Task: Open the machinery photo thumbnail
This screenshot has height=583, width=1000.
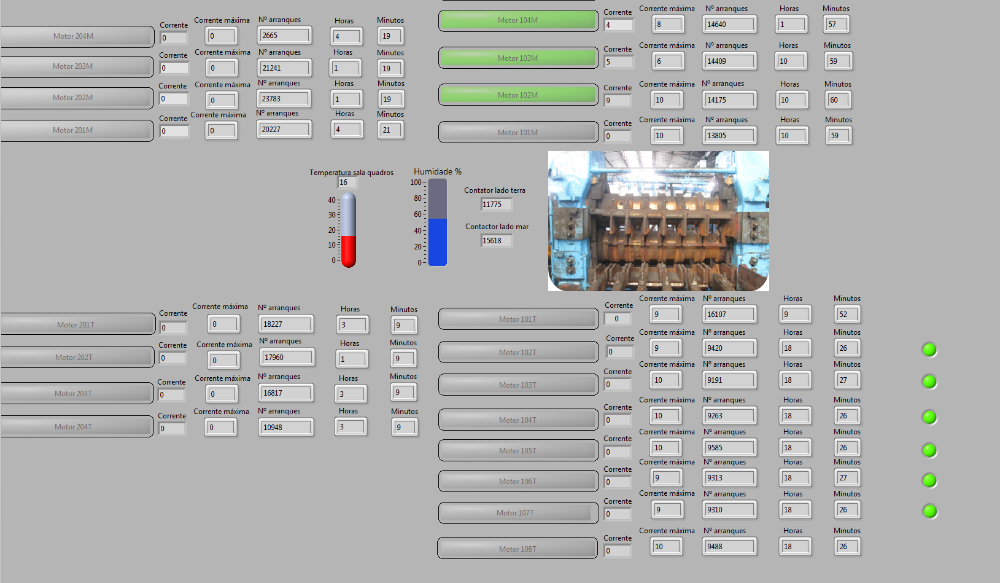Action: coord(658,221)
